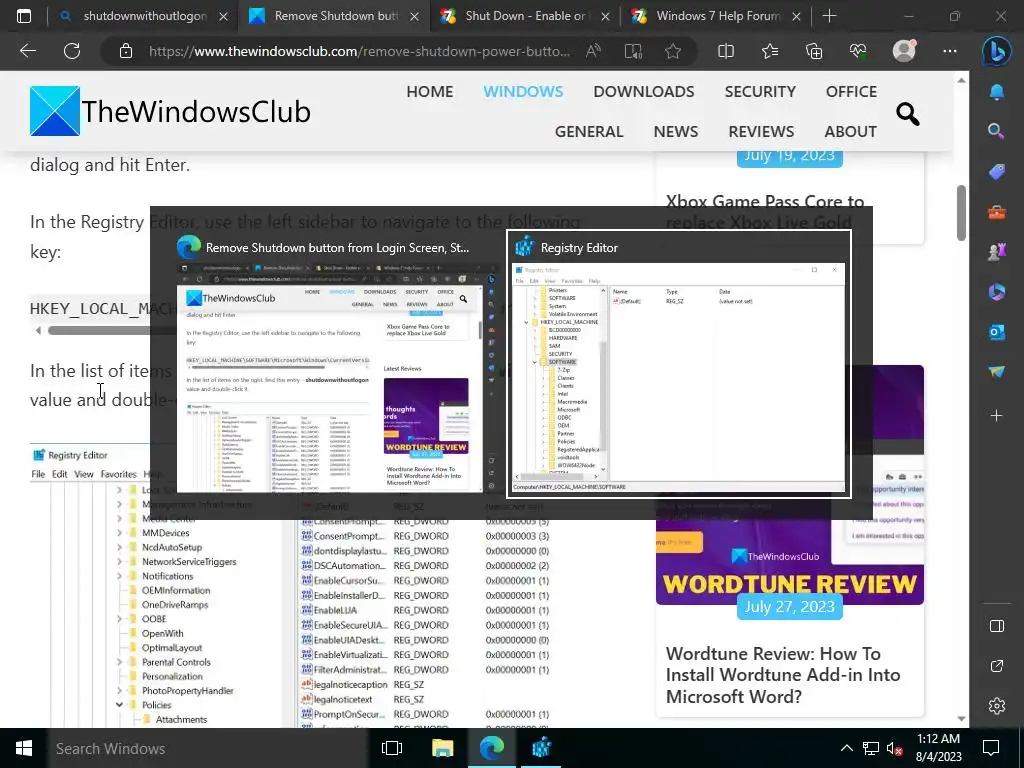The width and height of the screenshot is (1024, 768).
Task: Click the sidebar paper plane Drop icon
Action: pos(997,372)
